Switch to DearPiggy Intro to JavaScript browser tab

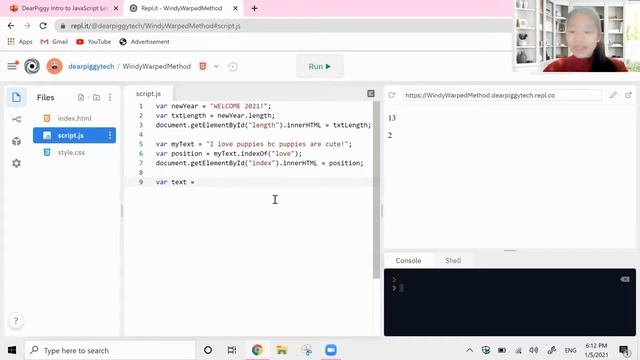[x=63, y=8]
